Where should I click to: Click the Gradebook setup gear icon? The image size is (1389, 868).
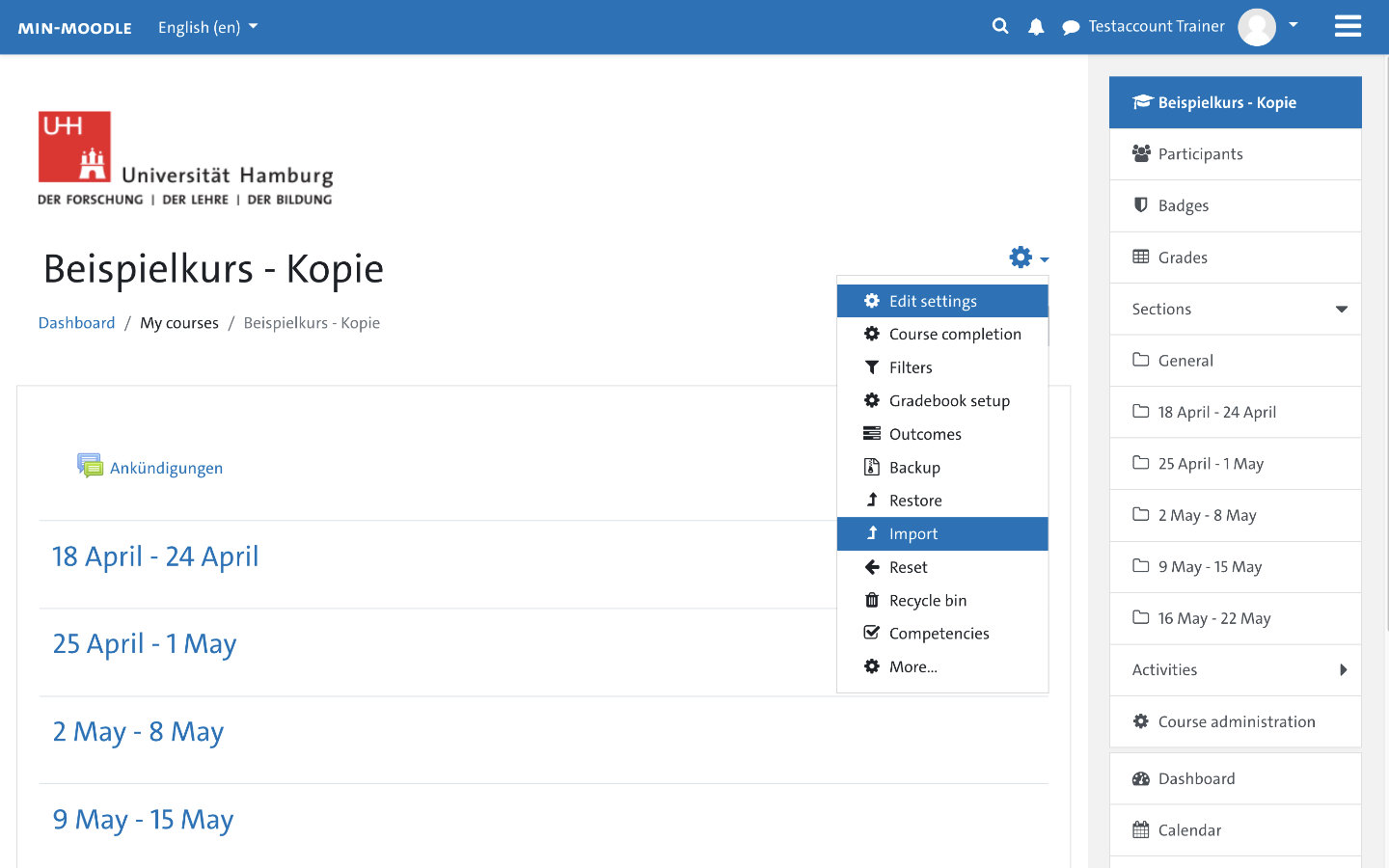coord(872,400)
